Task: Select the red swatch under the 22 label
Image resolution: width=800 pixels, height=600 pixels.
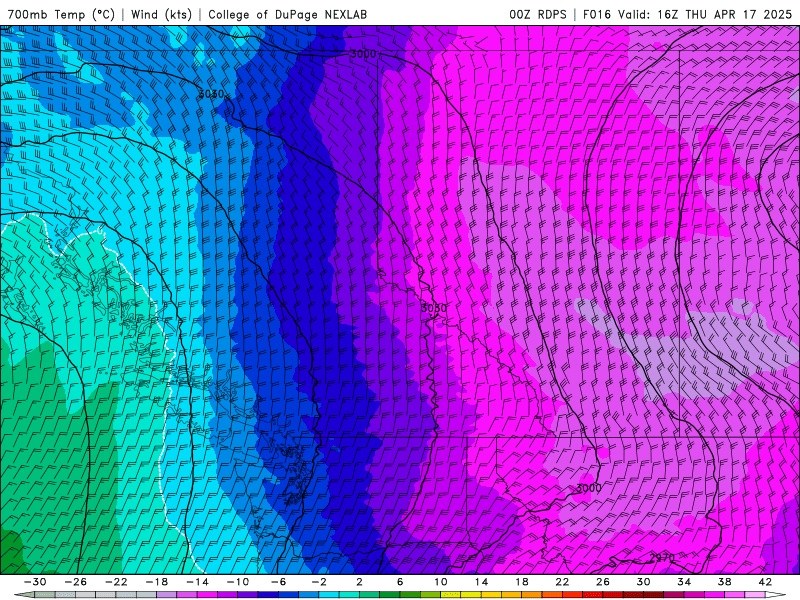Action: (x=572, y=595)
